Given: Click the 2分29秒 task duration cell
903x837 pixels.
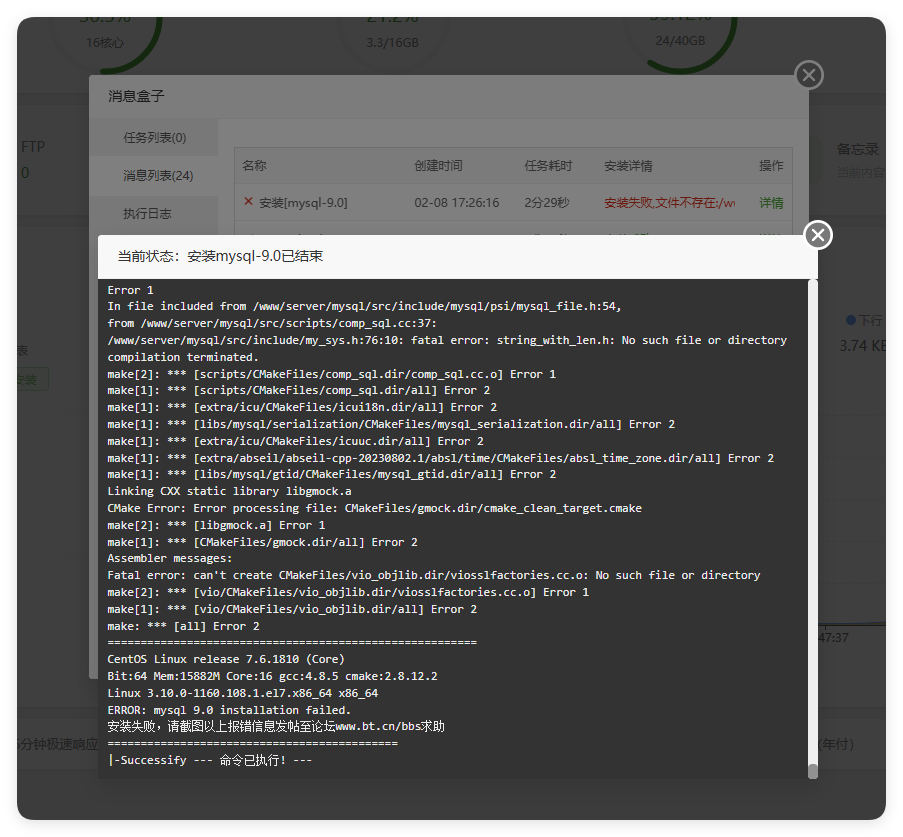Looking at the screenshot, I should pyautogui.click(x=547, y=203).
